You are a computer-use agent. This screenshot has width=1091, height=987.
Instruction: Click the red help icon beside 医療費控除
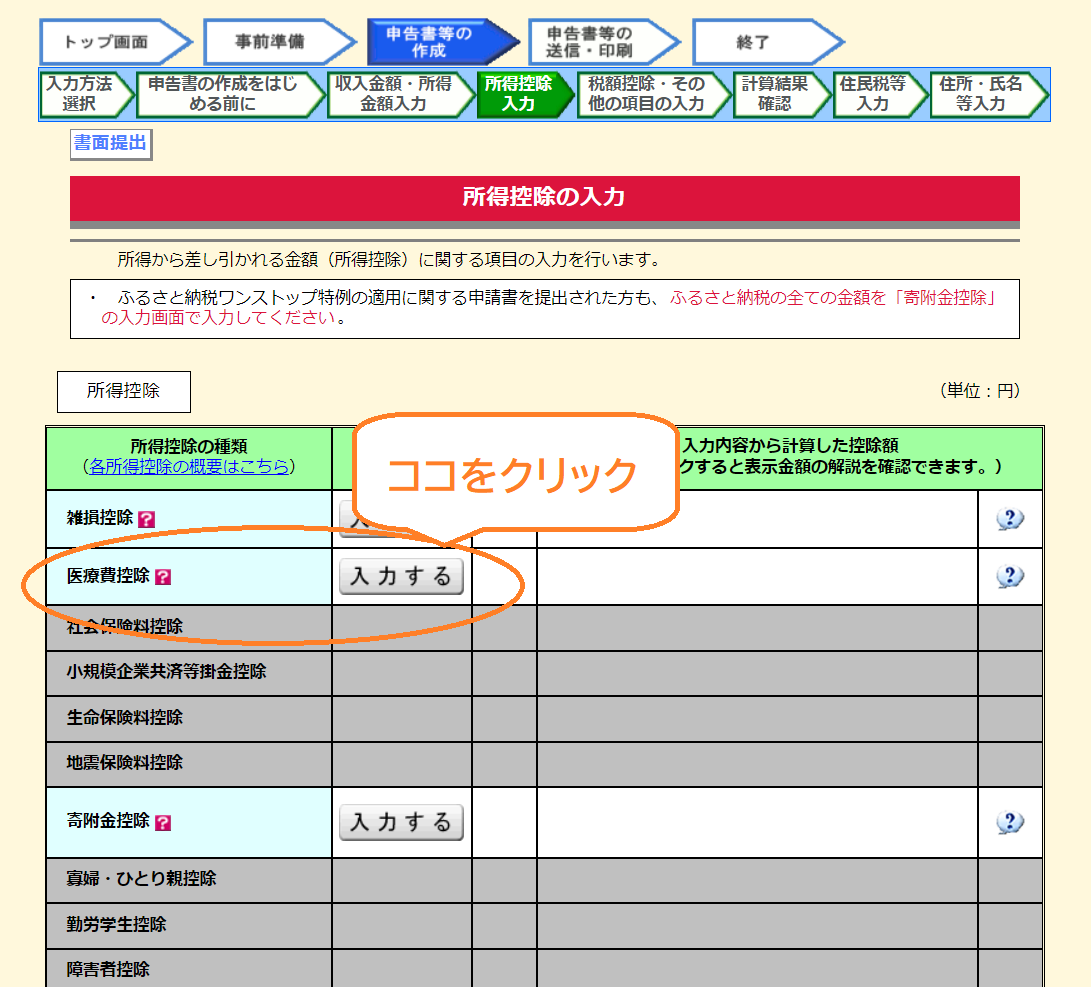point(163,577)
